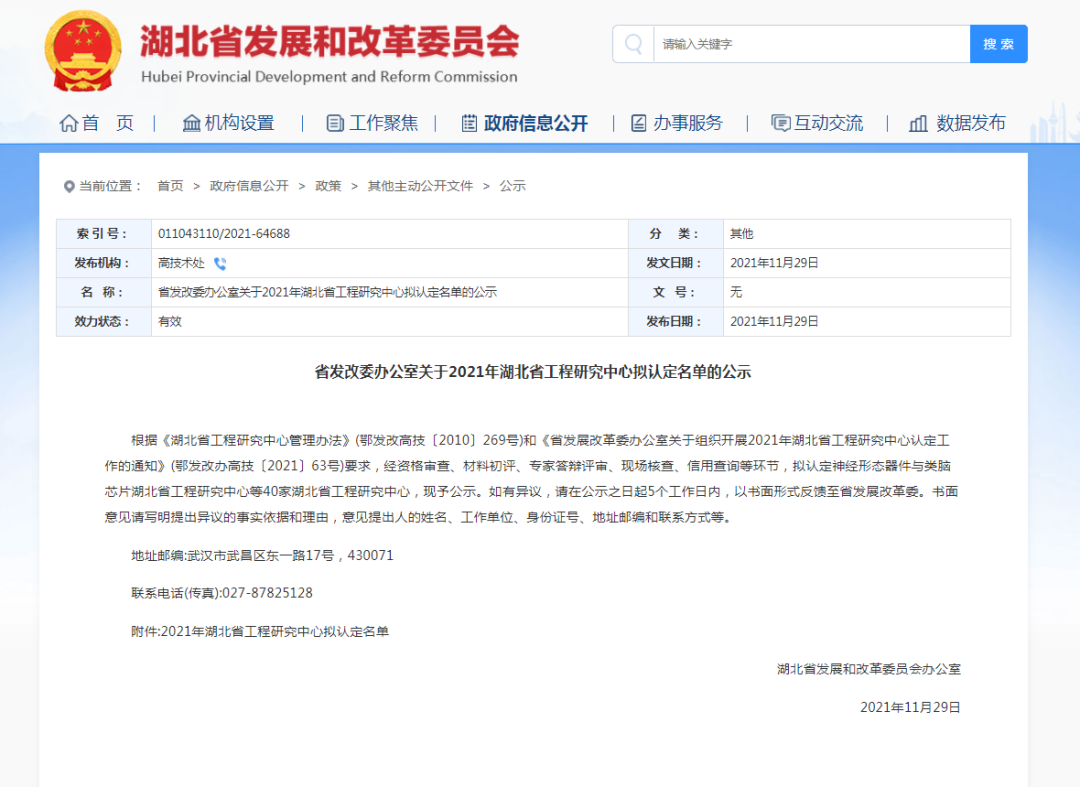Screen dimensions: 1080x787
Task: Click the 地址邮编 address line
Action: click(262, 555)
